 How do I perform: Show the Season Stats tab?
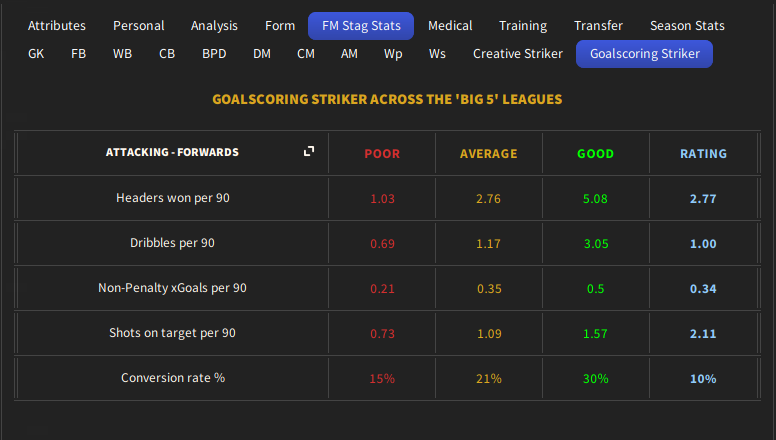coord(687,25)
